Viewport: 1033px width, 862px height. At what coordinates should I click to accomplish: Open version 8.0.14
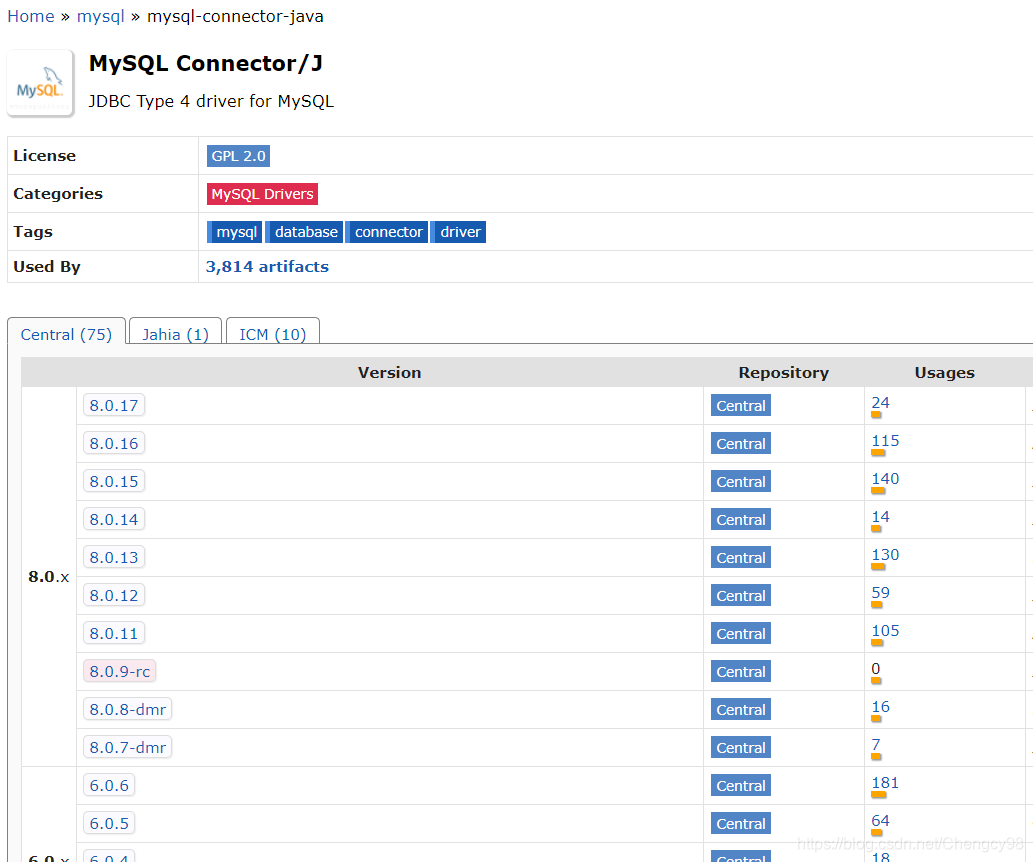coord(114,519)
